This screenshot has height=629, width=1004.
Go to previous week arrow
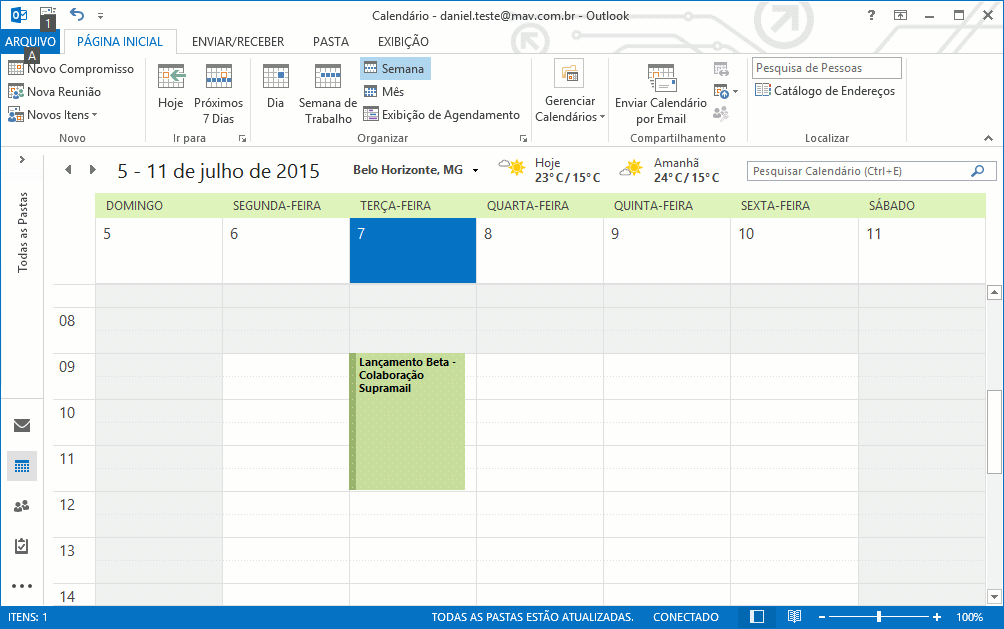click(69, 170)
